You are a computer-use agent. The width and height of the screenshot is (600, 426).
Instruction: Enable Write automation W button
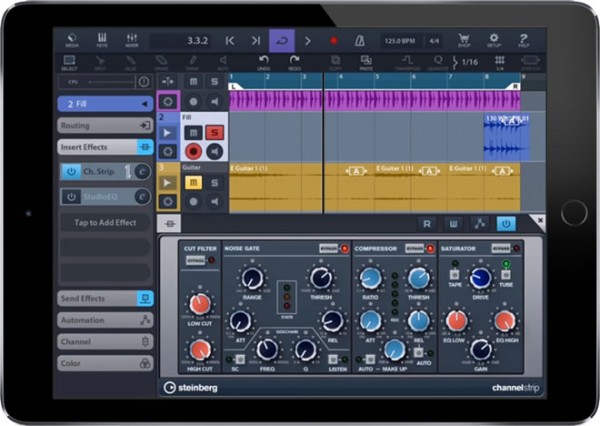(x=453, y=224)
